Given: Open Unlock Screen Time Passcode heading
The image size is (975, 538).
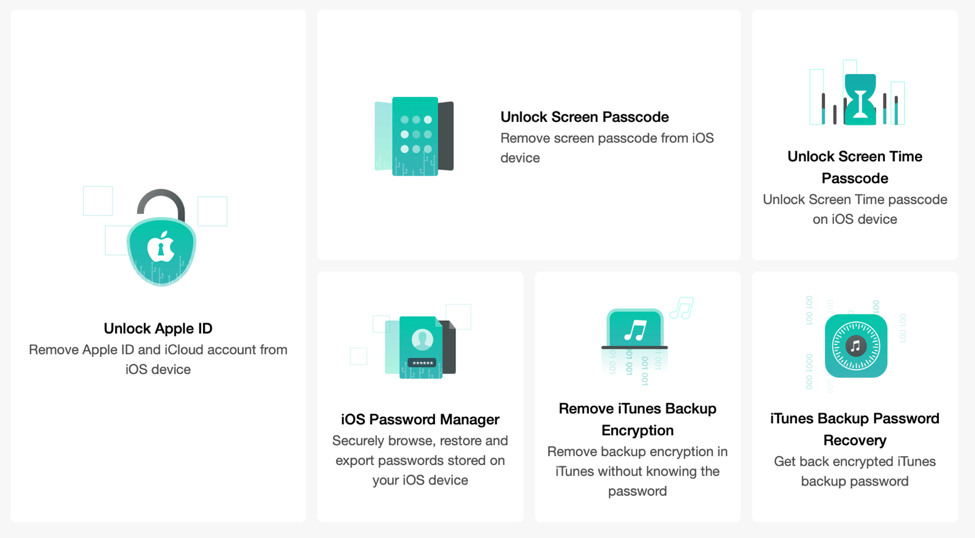Looking at the screenshot, I should point(854,167).
